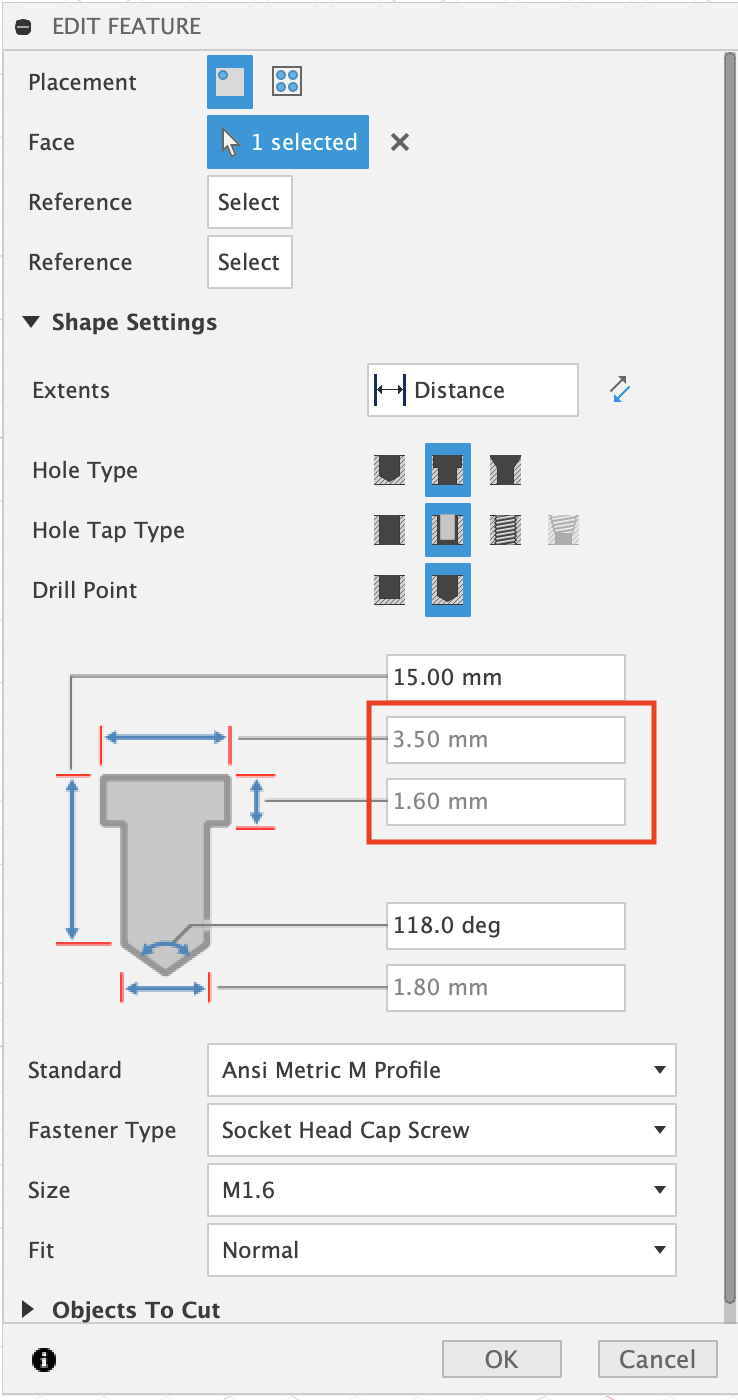
Task: Expand the Objects To Cut section
Action: coord(29,1309)
